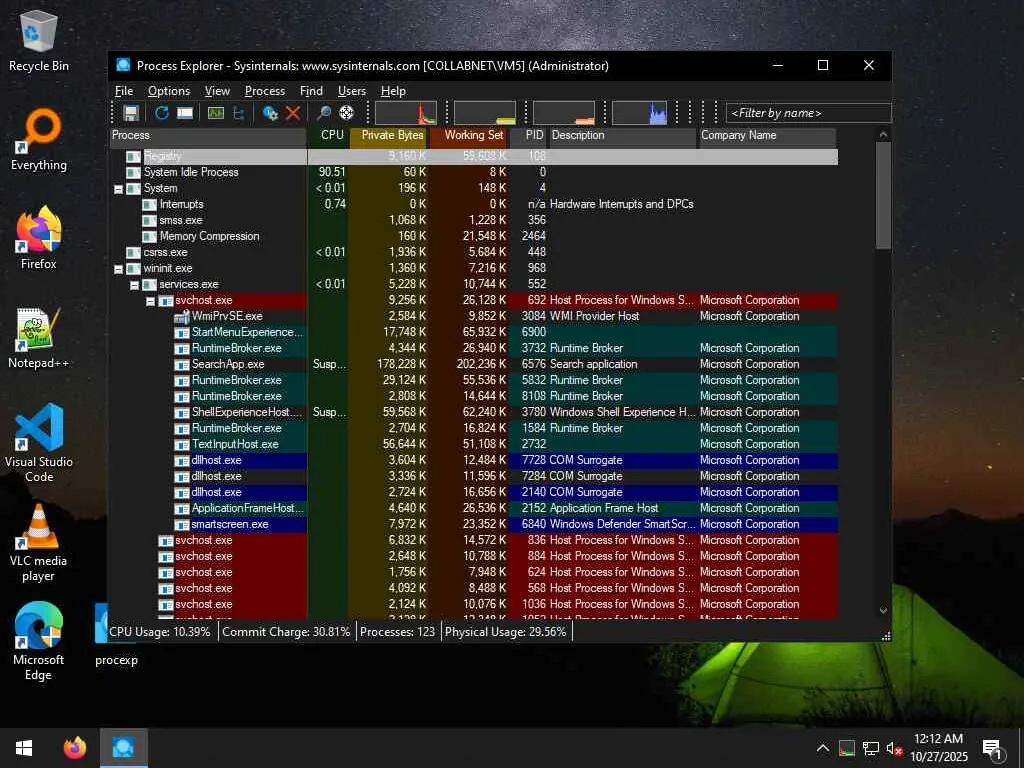
Task: Click the SearchApp.exe process icon
Action: tap(182, 364)
